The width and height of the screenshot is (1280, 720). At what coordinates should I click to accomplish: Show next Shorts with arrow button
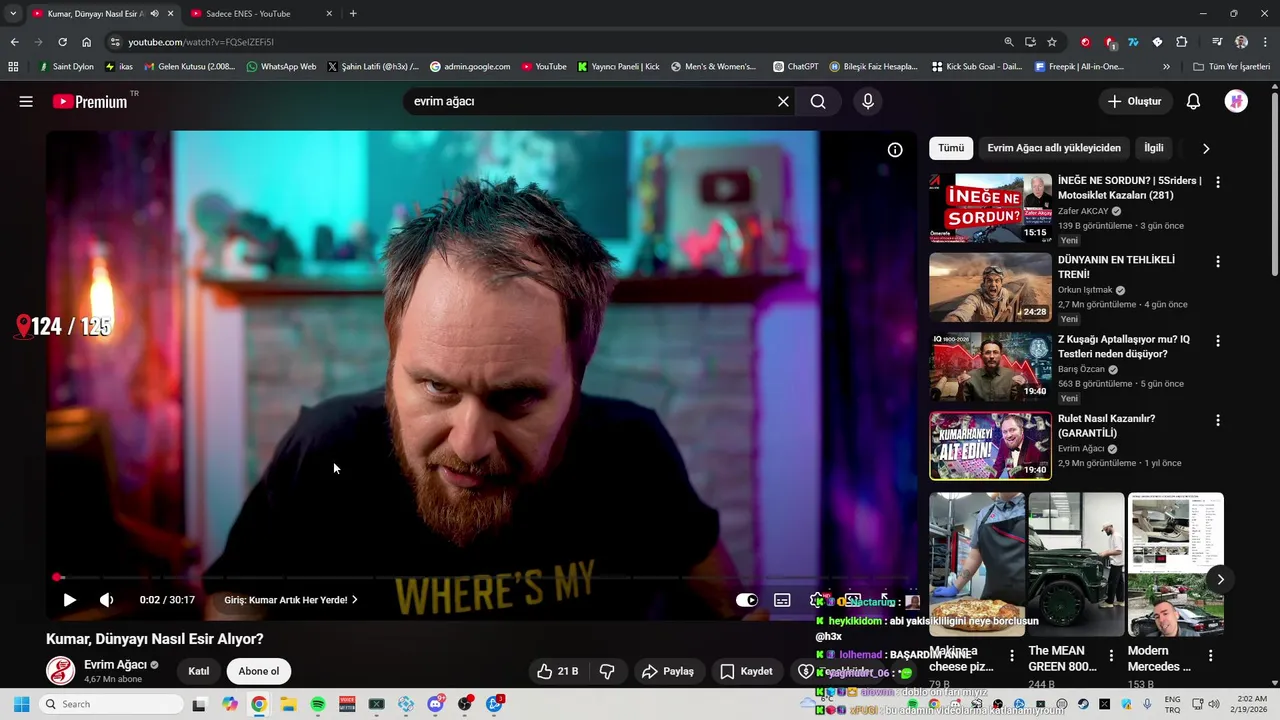tap(1220, 579)
